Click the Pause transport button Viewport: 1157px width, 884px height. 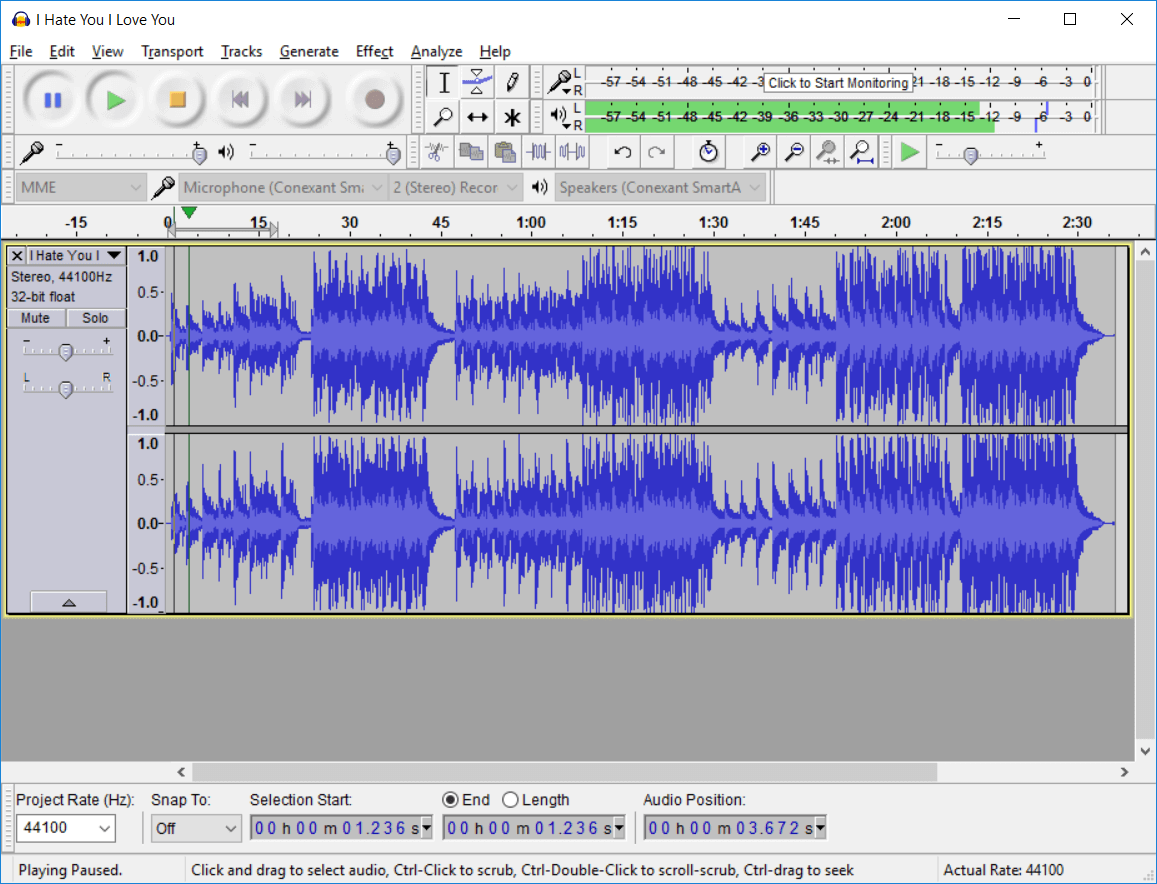pos(52,100)
